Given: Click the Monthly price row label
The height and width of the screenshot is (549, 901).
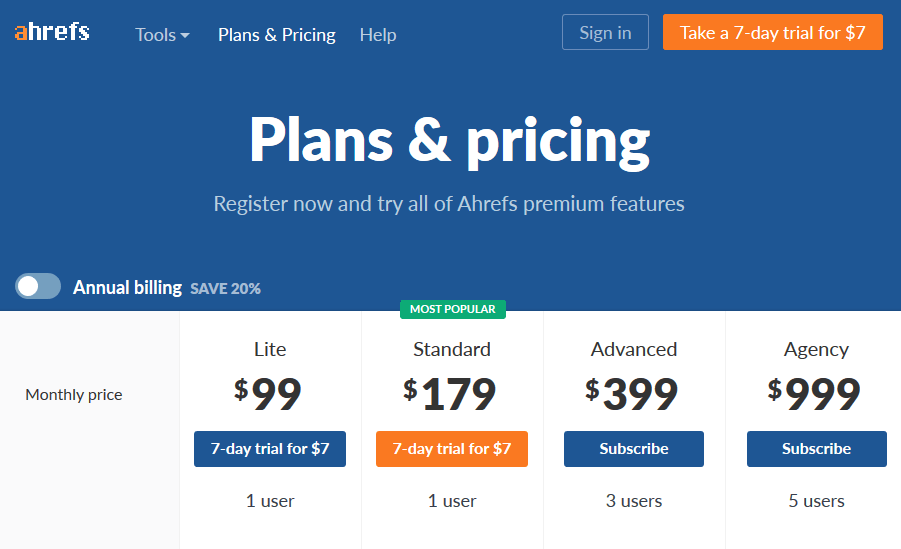Looking at the screenshot, I should click(x=74, y=395).
